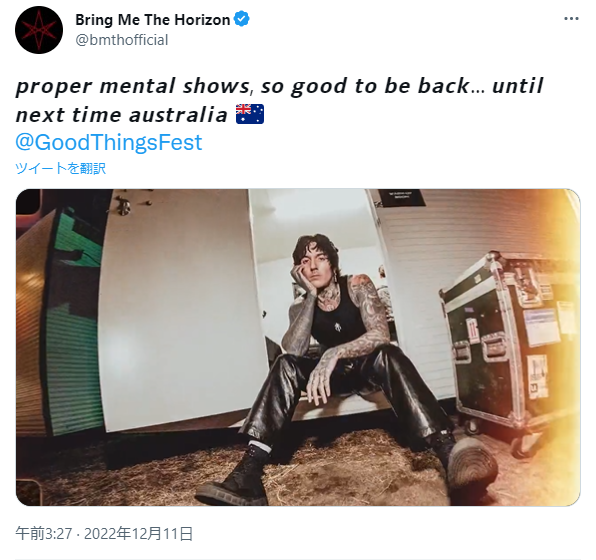Click the words "so good to be back"

pyautogui.click(x=365, y=86)
